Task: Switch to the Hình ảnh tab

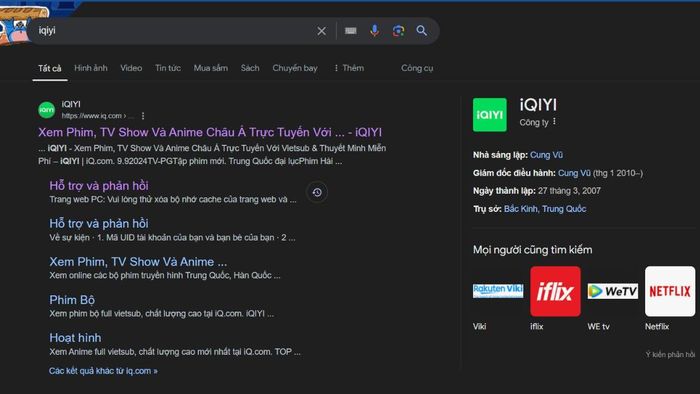Action: pos(91,68)
